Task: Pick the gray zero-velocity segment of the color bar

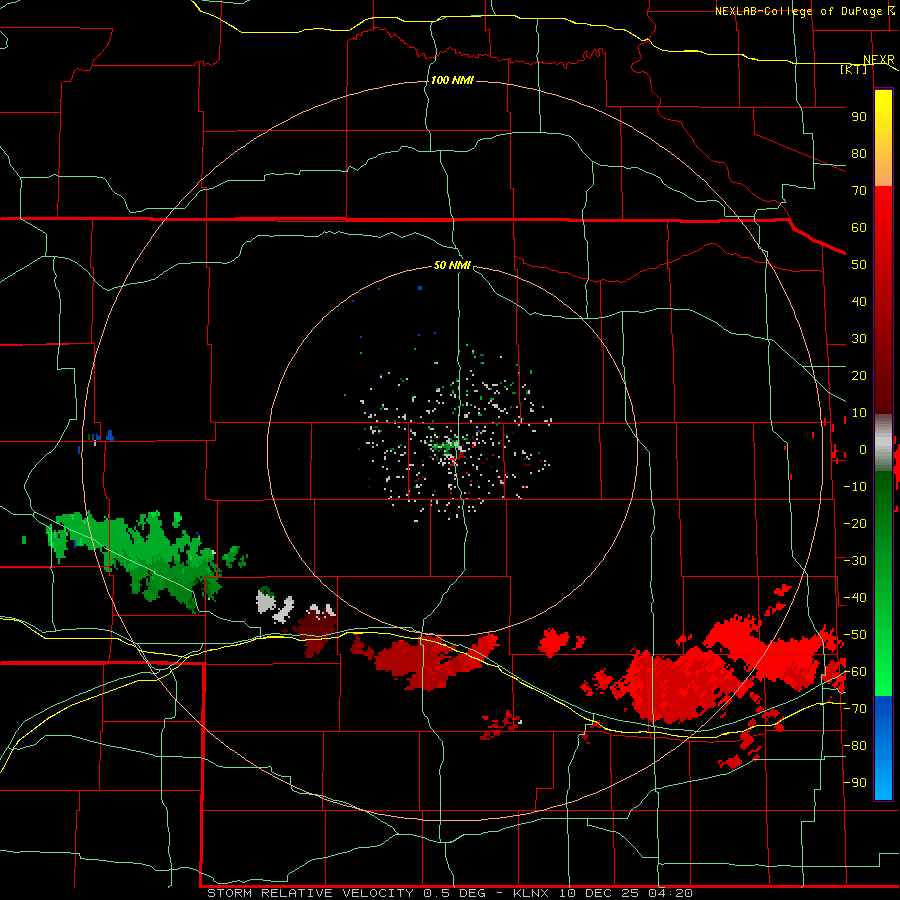Action: tap(883, 443)
